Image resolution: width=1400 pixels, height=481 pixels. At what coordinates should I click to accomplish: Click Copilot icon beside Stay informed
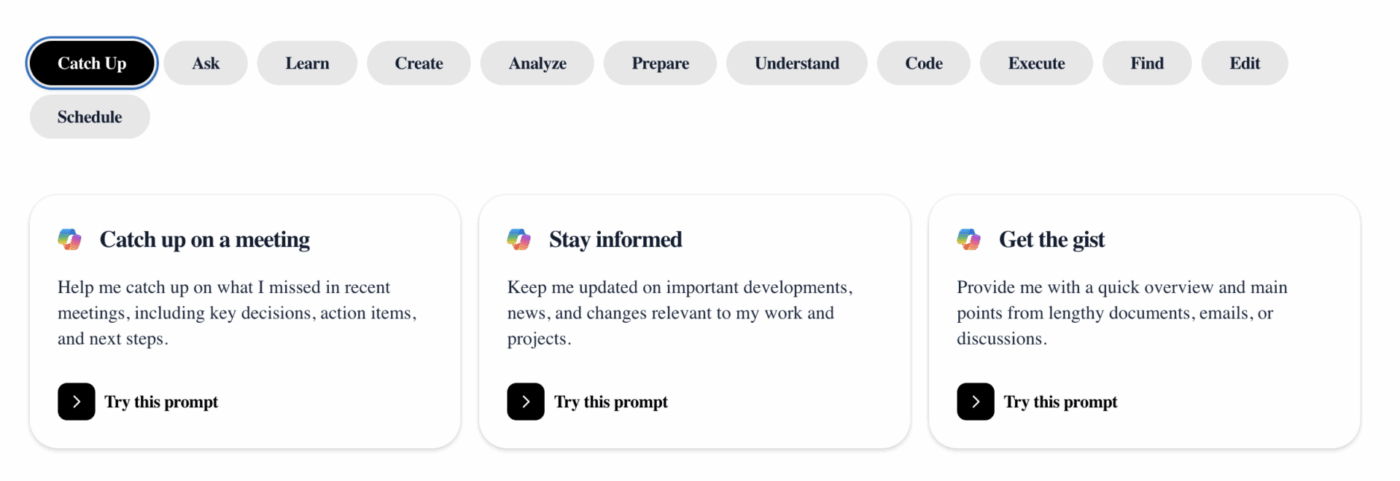[519, 240]
